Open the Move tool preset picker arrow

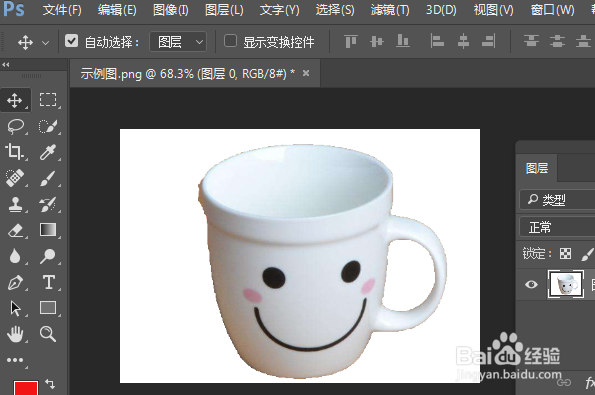(x=46, y=42)
